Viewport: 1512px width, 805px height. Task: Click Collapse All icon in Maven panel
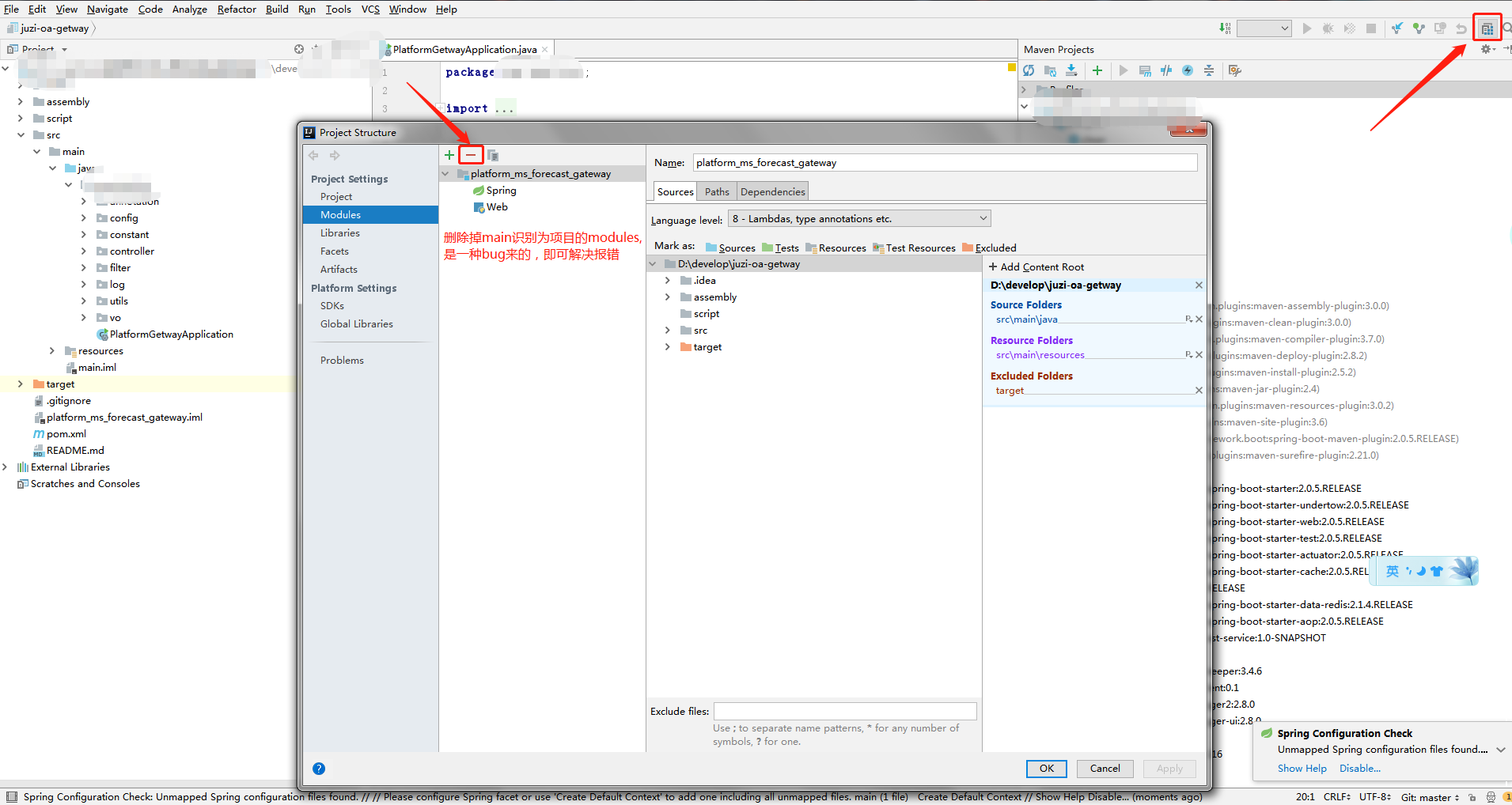(1209, 70)
